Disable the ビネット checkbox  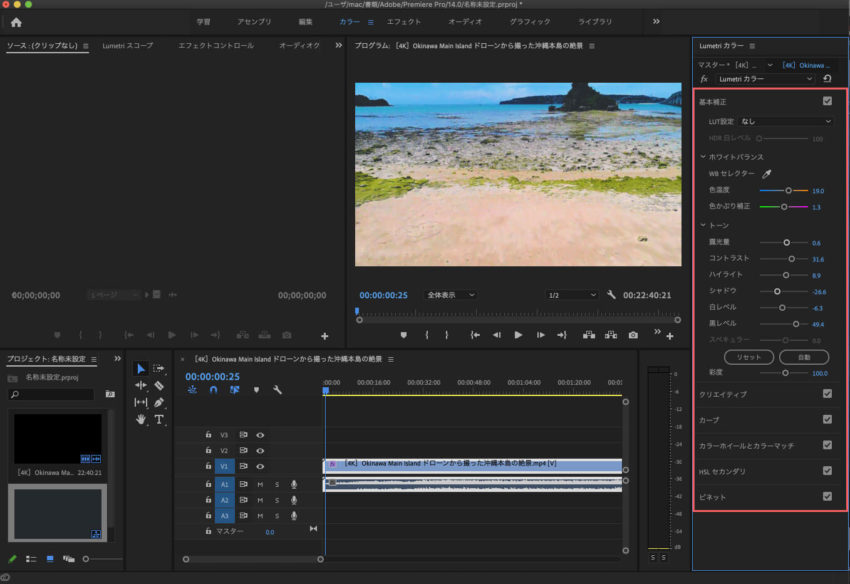(x=827, y=496)
